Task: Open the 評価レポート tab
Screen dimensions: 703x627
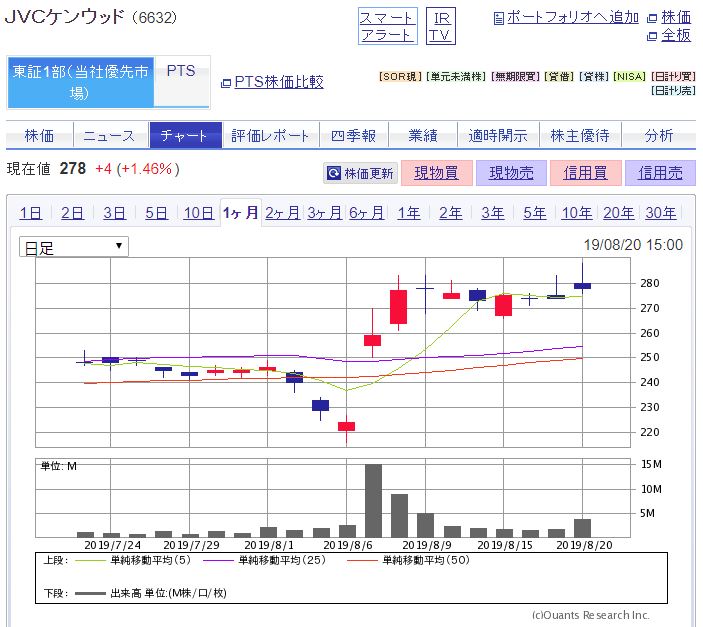Action: coord(271,135)
